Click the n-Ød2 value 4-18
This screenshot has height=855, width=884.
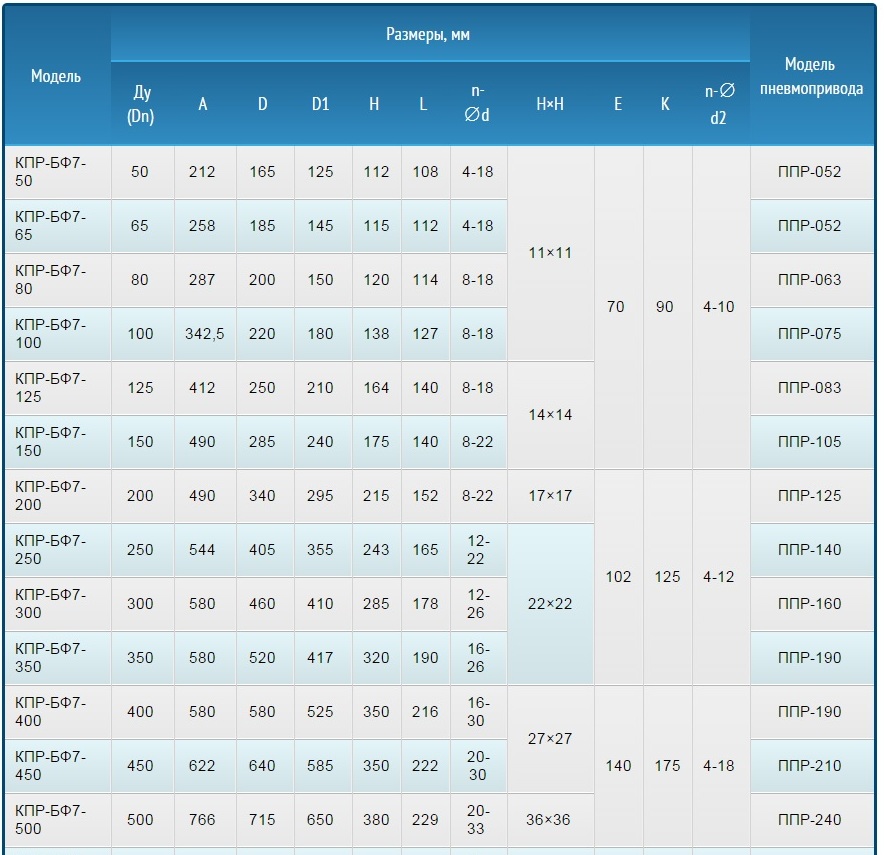[719, 766]
